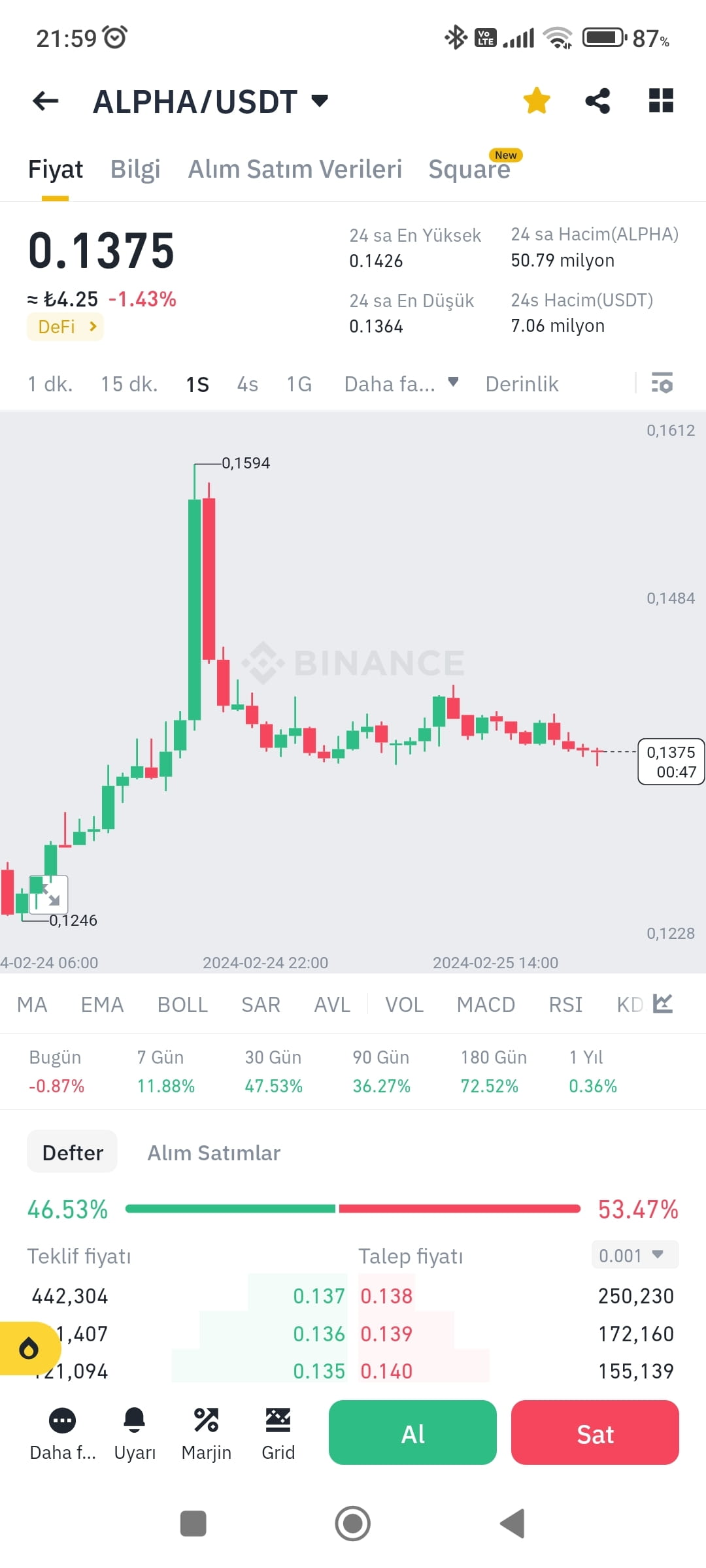Open the Alım Satımlar tab
Image resolution: width=706 pixels, height=1568 pixels.
[x=214, y=1152]
